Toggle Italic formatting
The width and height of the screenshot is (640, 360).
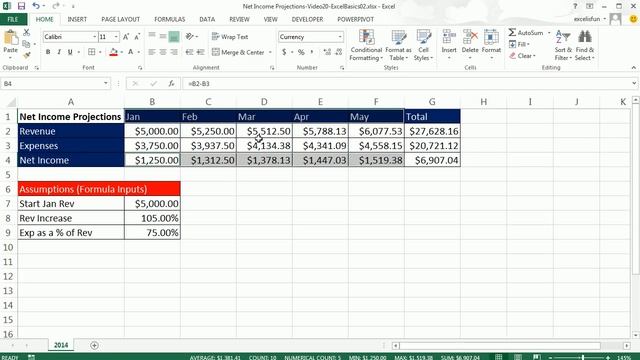(59, 52)
